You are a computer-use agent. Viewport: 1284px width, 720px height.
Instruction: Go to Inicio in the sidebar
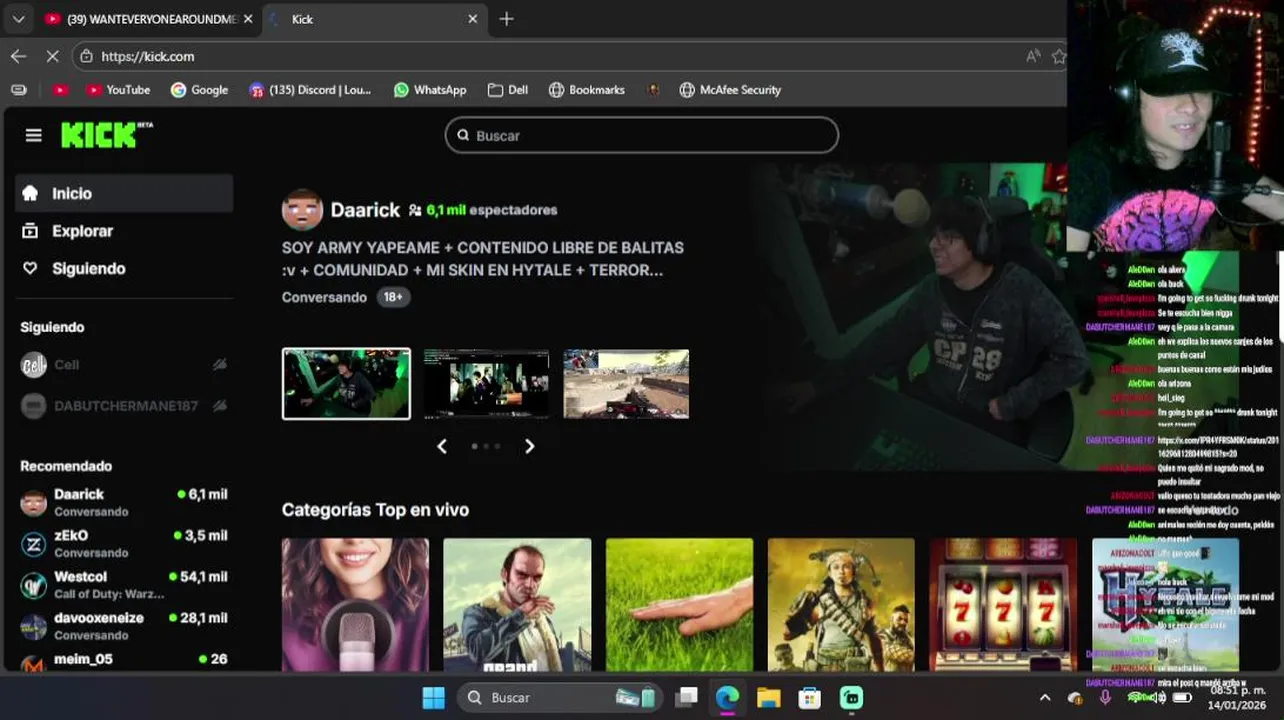124,193
